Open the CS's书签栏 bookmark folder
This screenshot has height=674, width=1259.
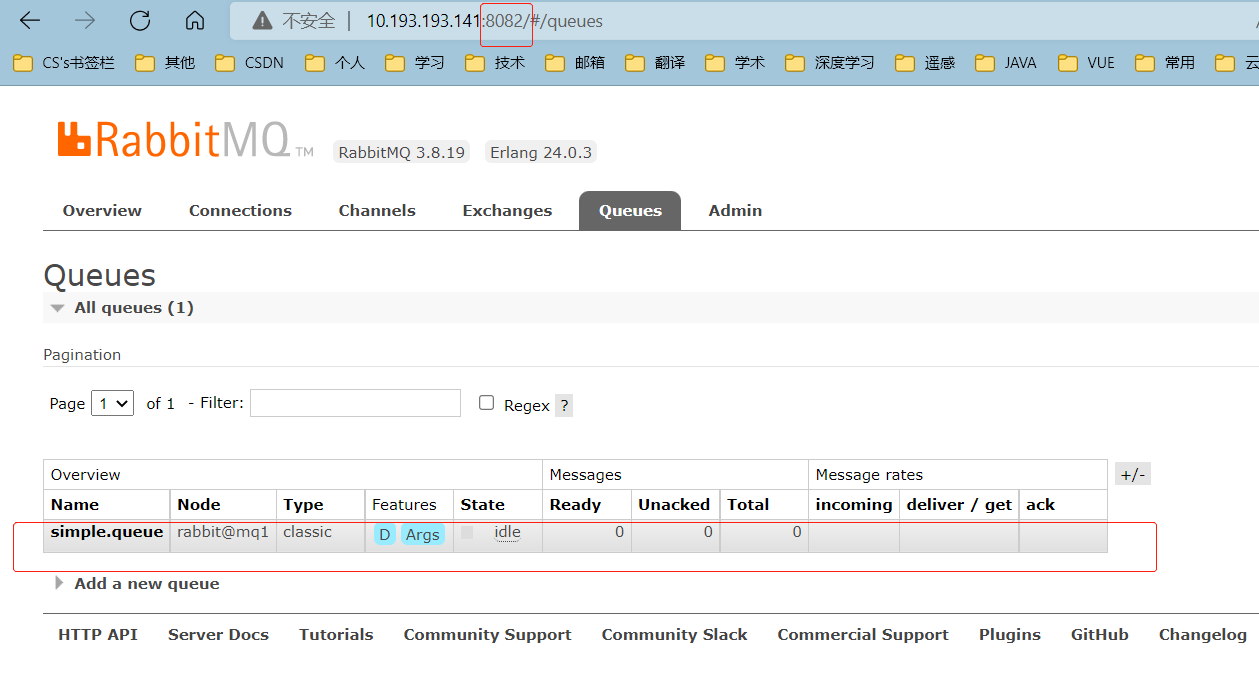pyautogui.click(x=64, y=62)
